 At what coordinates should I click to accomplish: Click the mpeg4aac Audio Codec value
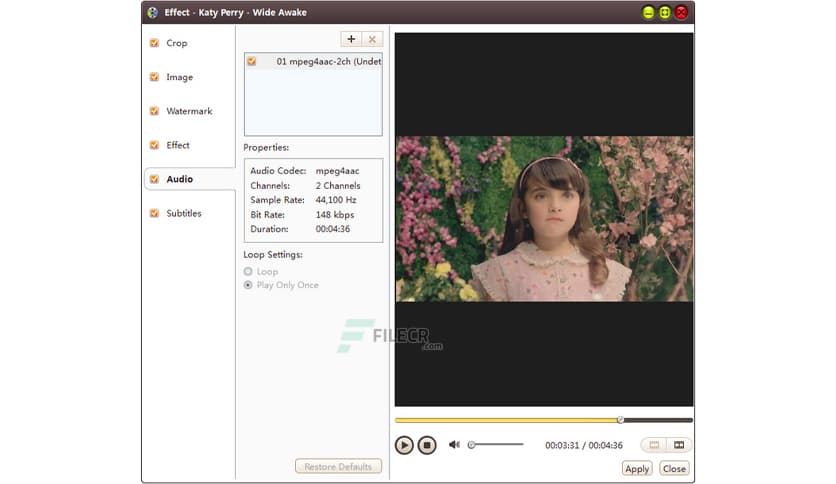pyautogui.click(x=337, y=171)
